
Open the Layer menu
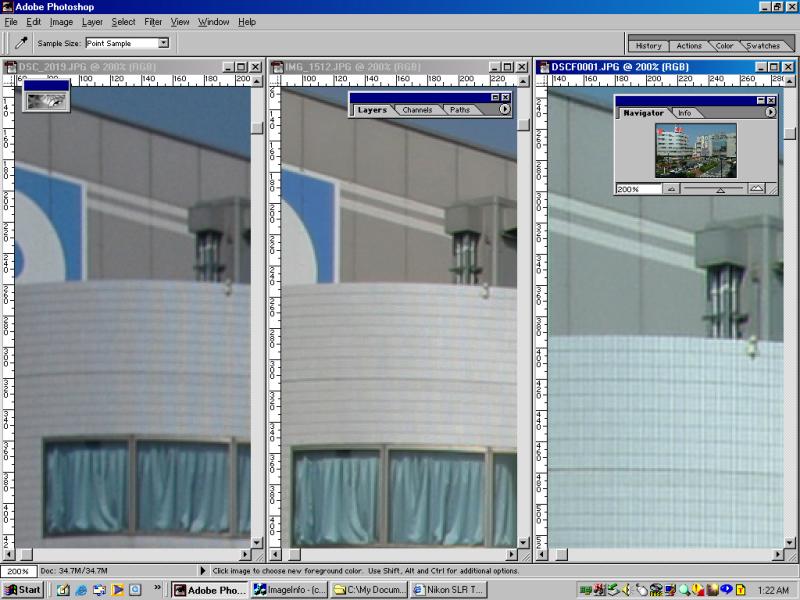tap(92, 22)
